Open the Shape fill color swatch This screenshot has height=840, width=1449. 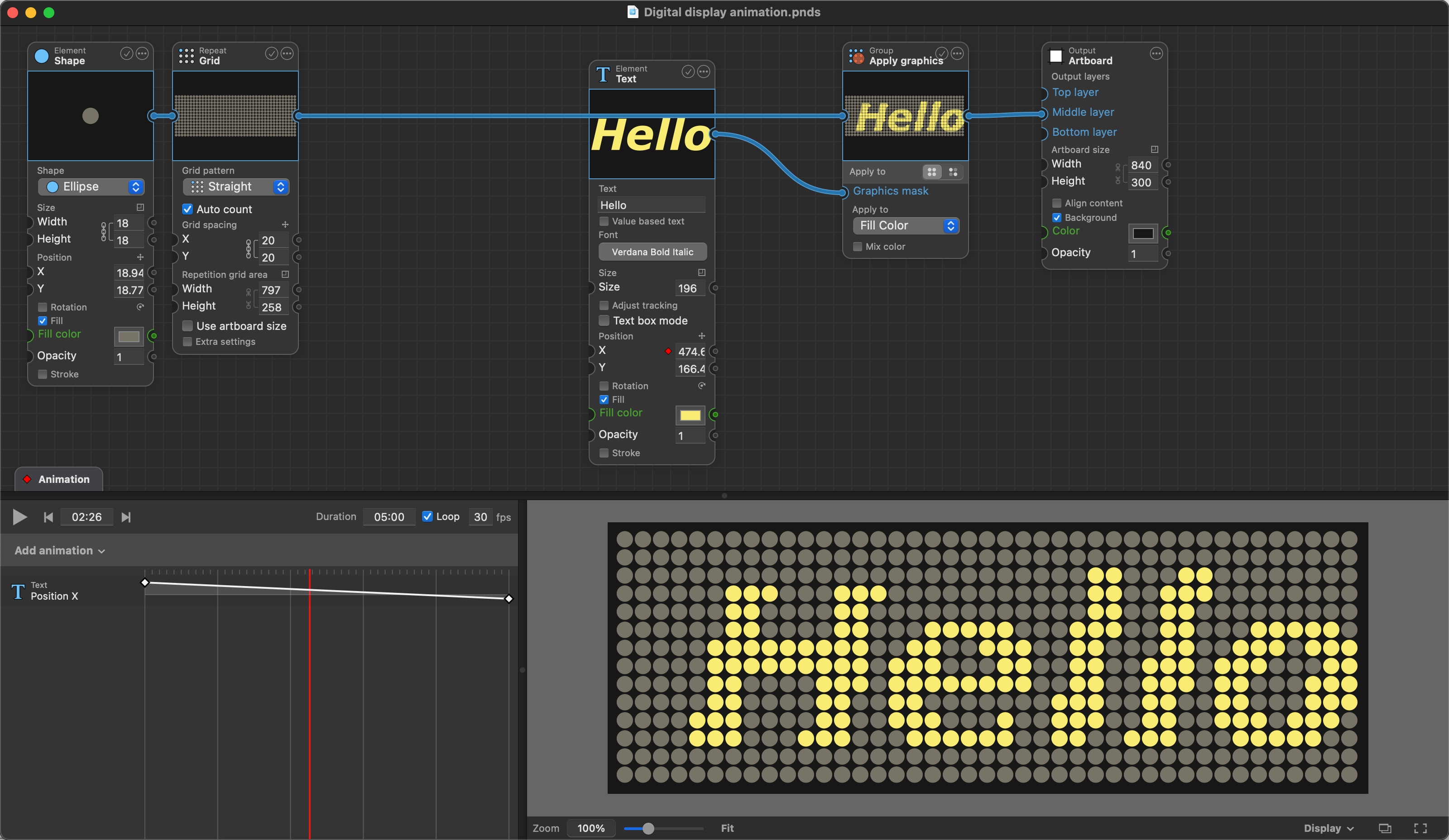[129, 337]
